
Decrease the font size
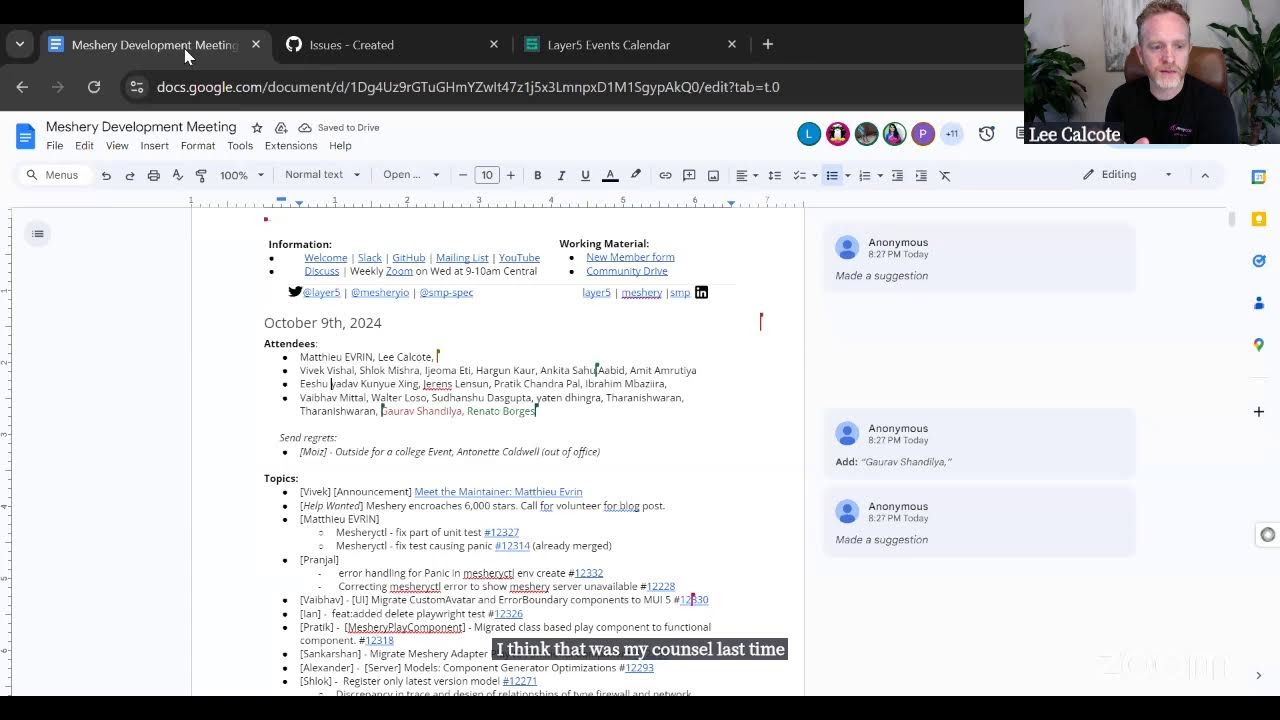463,175
